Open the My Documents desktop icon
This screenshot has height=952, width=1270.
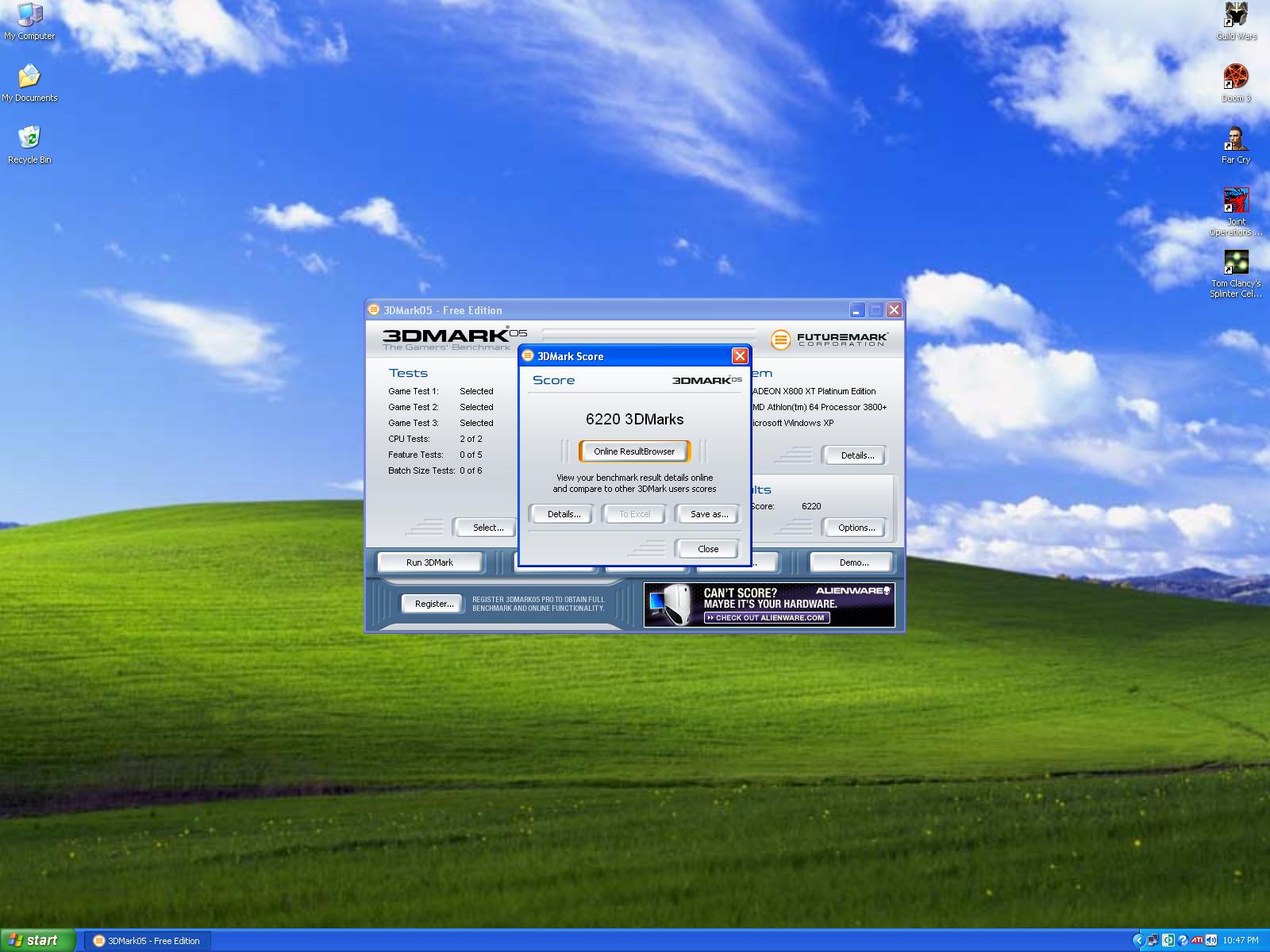tap(29, 83)
